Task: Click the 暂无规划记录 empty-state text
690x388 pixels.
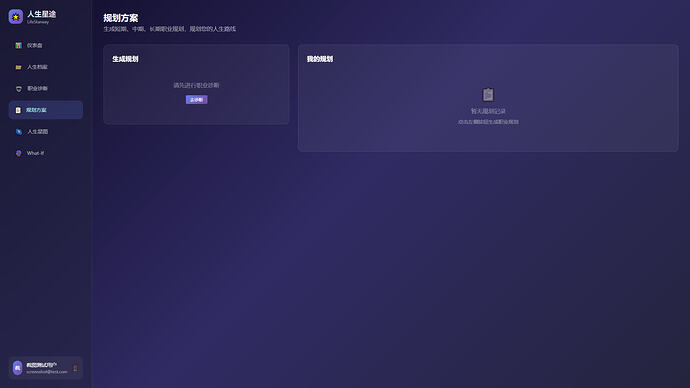Action: (488, 111)
